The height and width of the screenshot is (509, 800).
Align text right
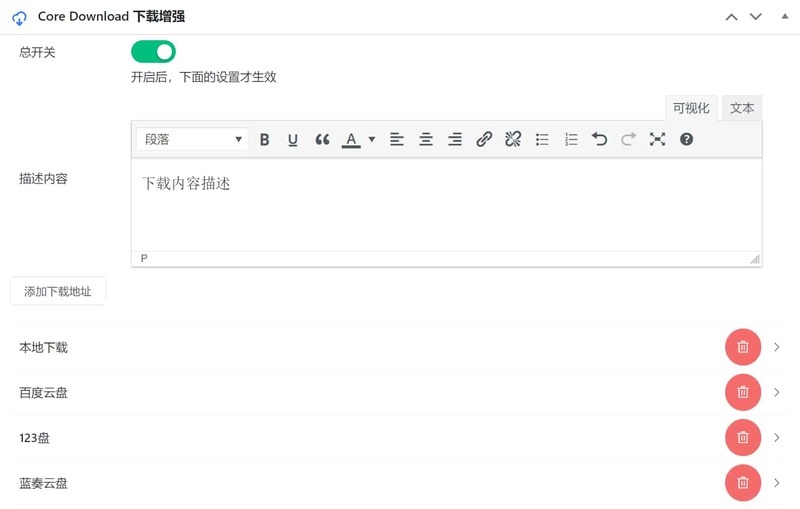455,139
